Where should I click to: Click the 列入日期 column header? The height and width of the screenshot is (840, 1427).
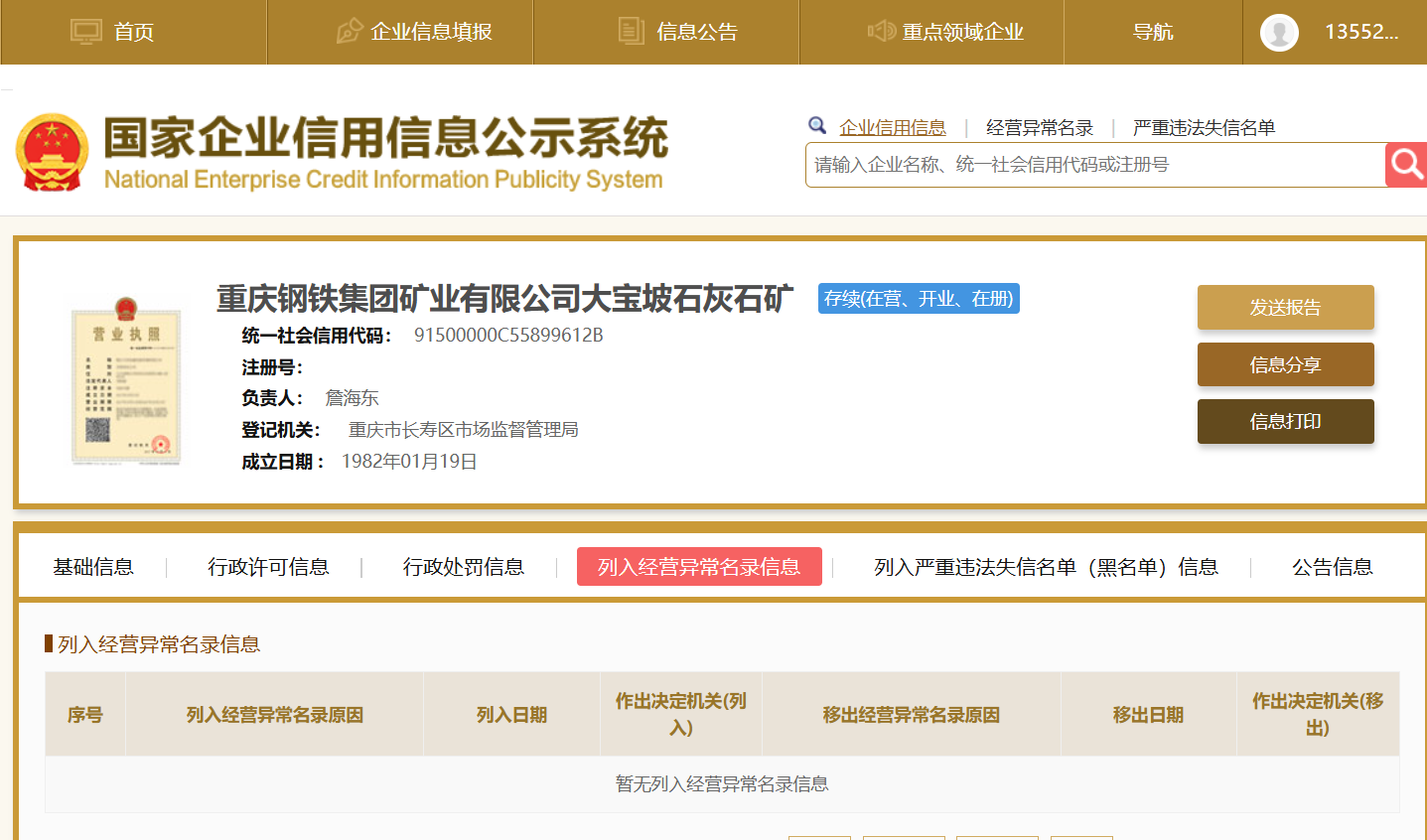(x=512, y=715)
